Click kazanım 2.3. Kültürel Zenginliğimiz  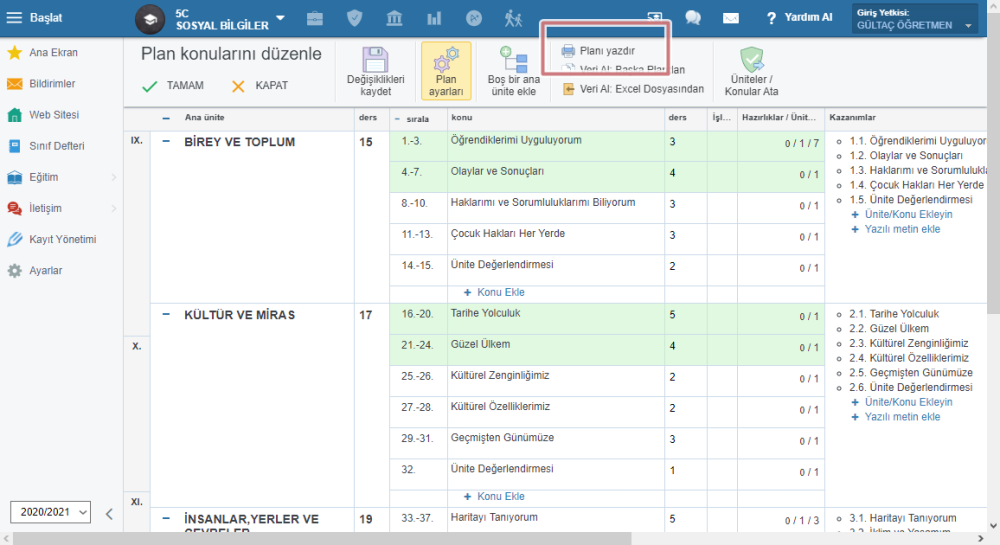[909, 343]
